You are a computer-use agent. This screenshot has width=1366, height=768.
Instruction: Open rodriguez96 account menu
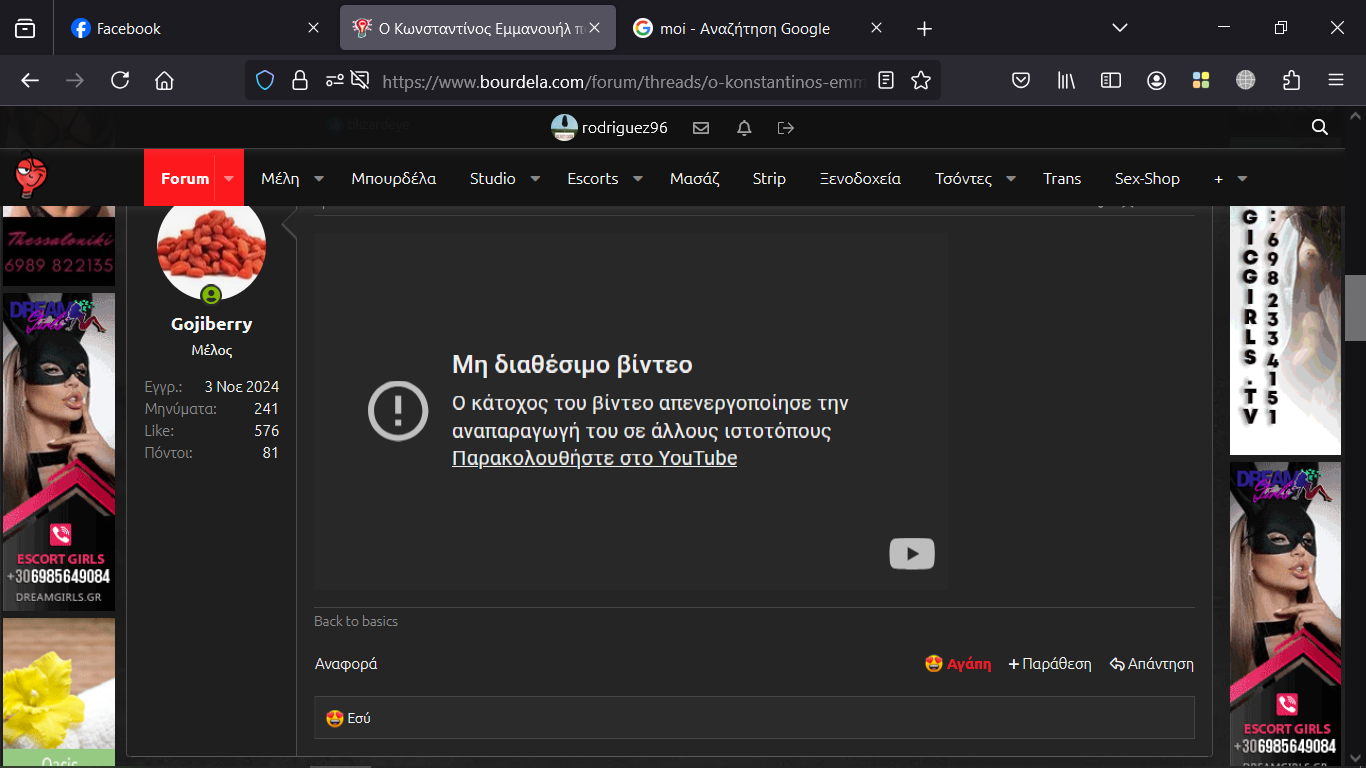click(609, 128)
